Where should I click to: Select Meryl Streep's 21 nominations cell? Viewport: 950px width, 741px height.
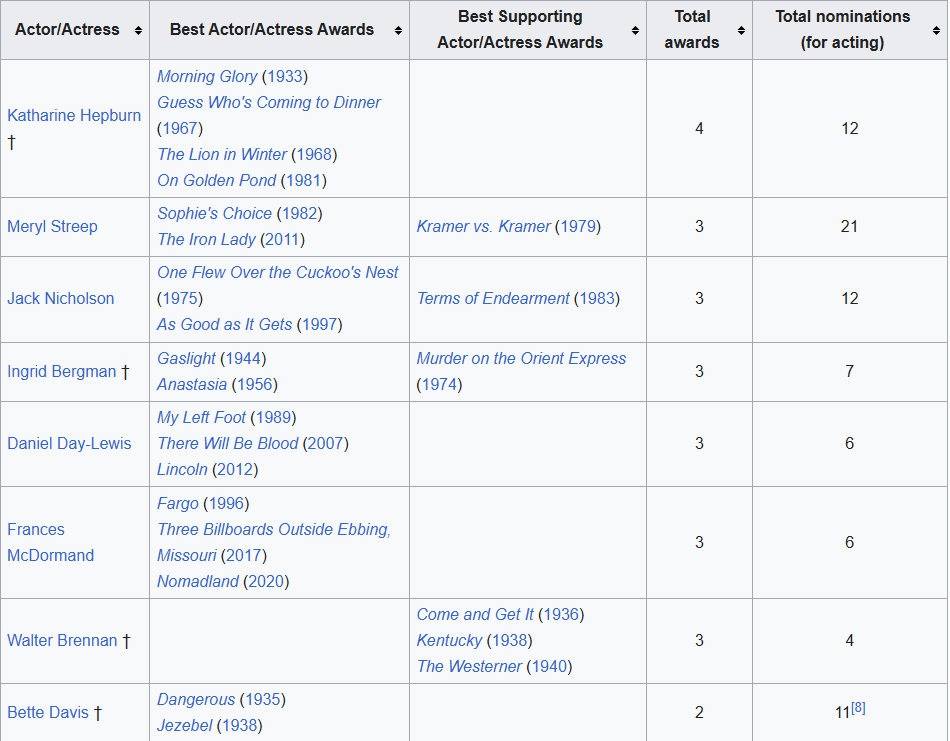click(849, 227)
